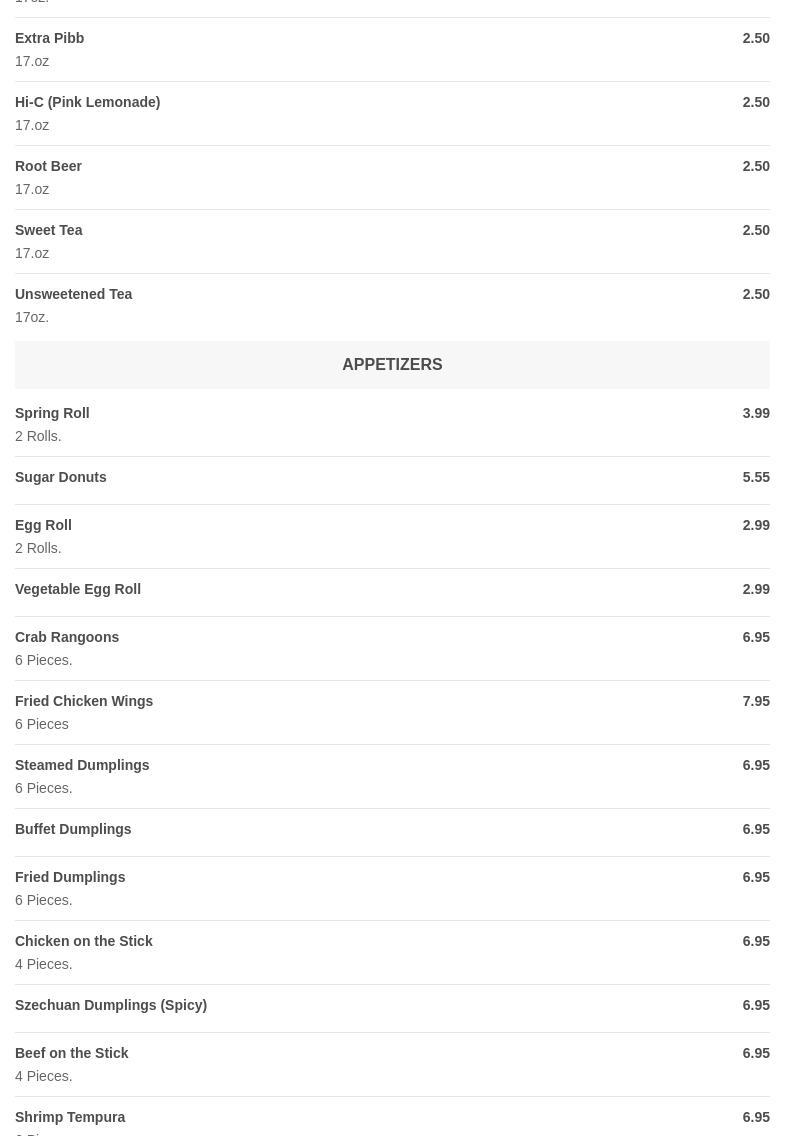Pick Beef on the Stick

pos(72,1053)
